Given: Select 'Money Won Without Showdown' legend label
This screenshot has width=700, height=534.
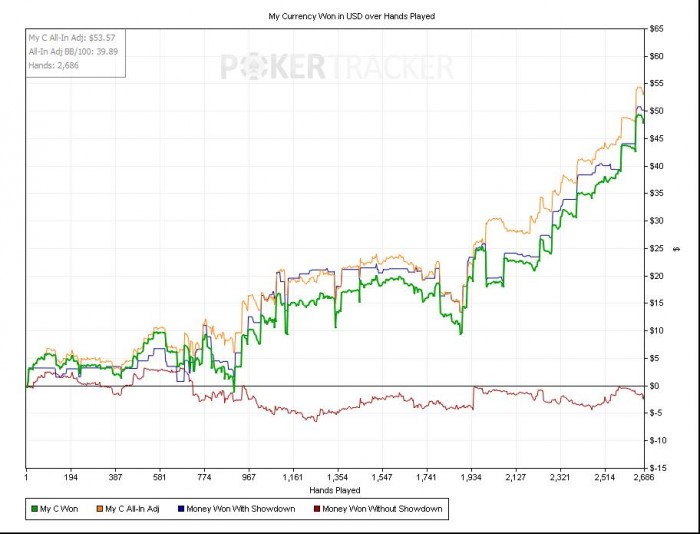Looking at the screenshot, I should pos(382,509).
